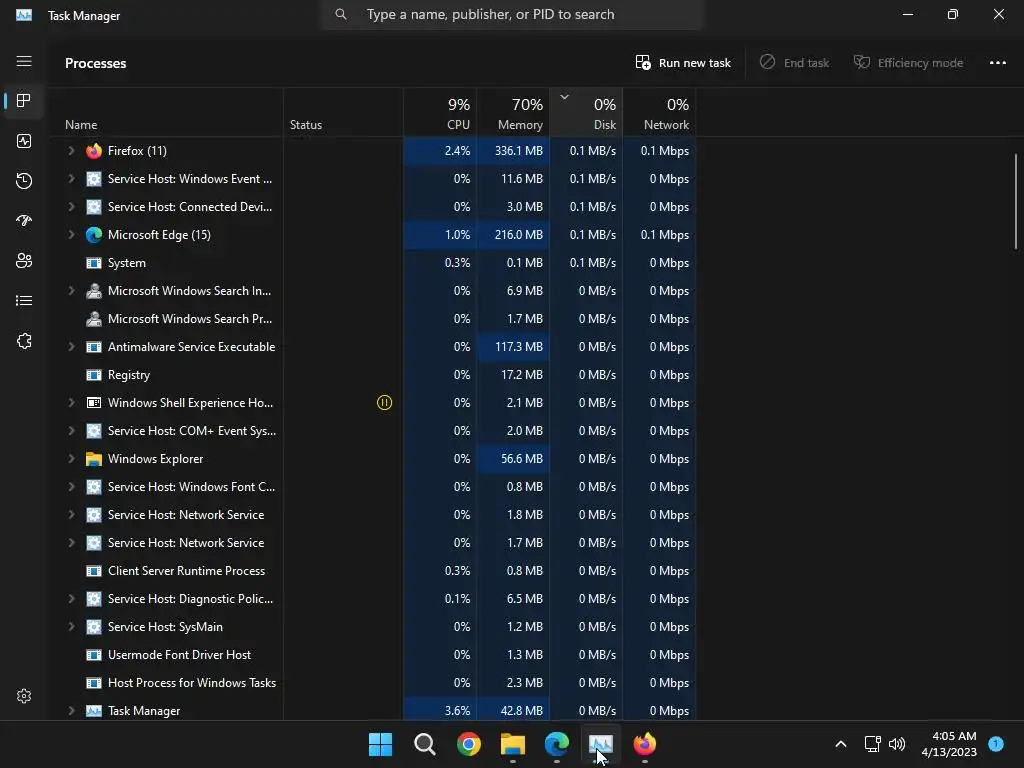Viewport: 1024px width, 768px height.
Task: Open the Windows Start button
Action: pyautogui.click(x=381, y=744)
